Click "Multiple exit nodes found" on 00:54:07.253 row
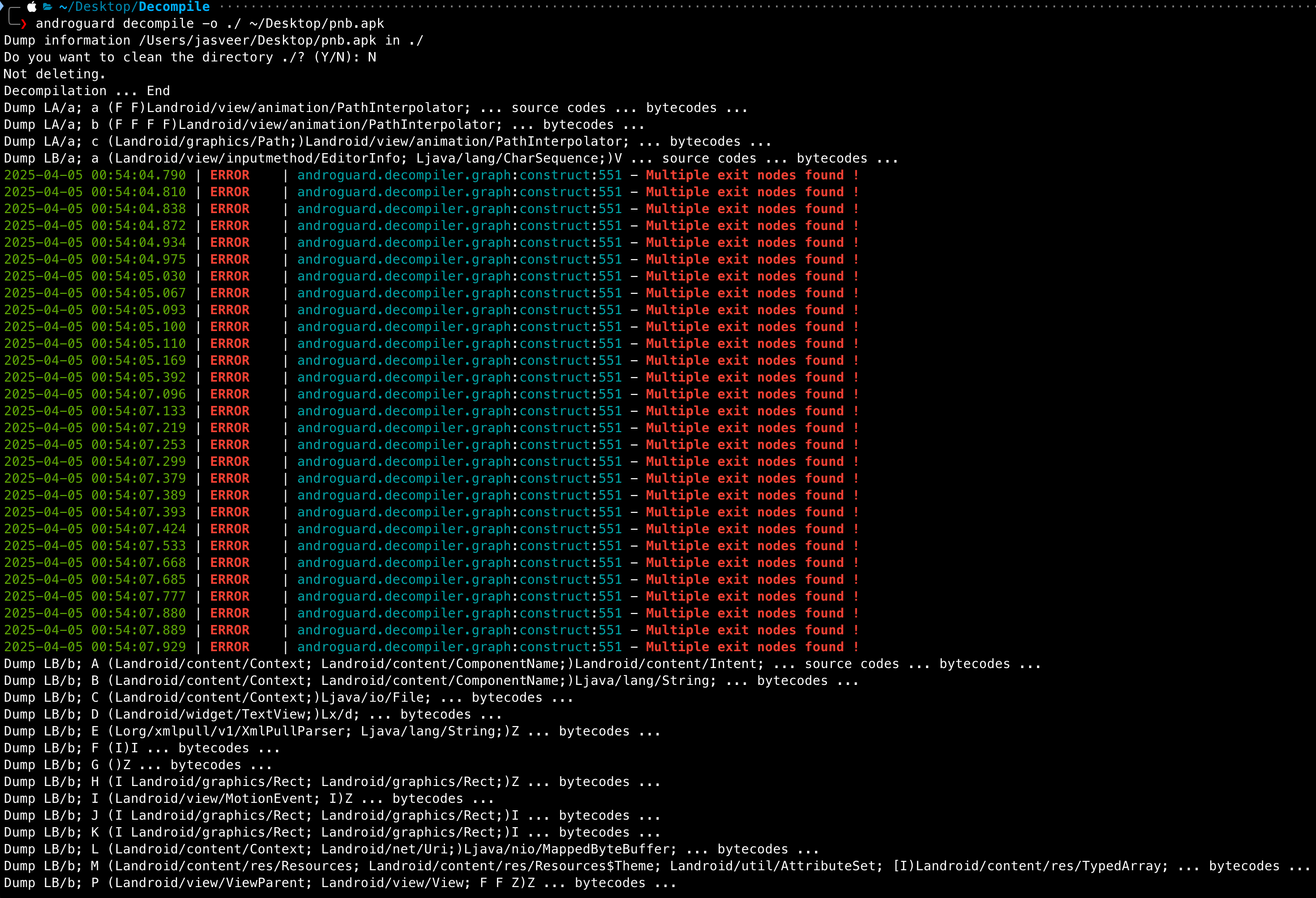The height and width of the screenshot is (898, 1316). coord(745,445)
